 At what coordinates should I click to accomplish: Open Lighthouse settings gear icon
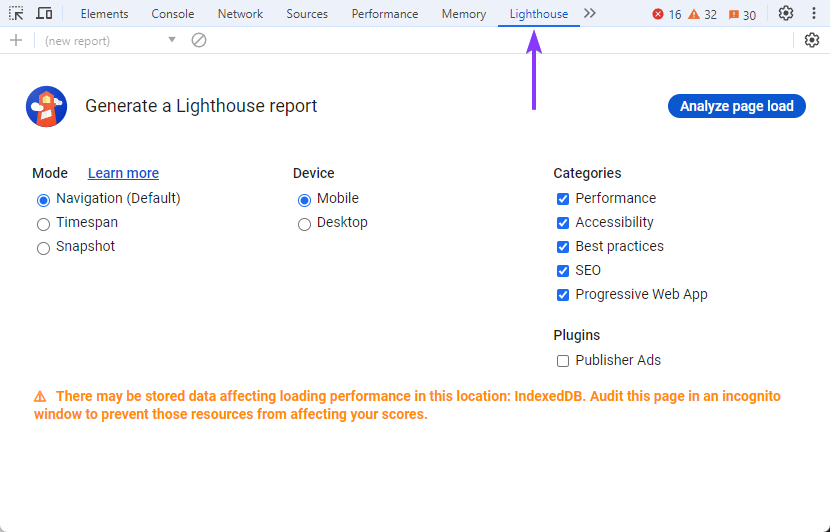click(x=812, y=40)
